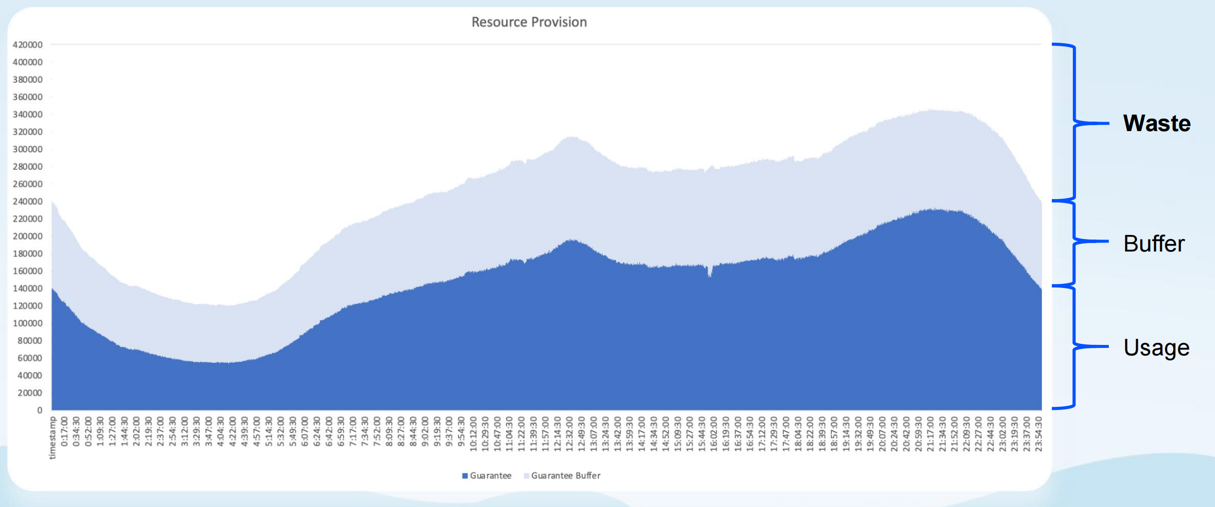Click the 220000 y-axis label
1215x507 pixels.
pos(27,219)
